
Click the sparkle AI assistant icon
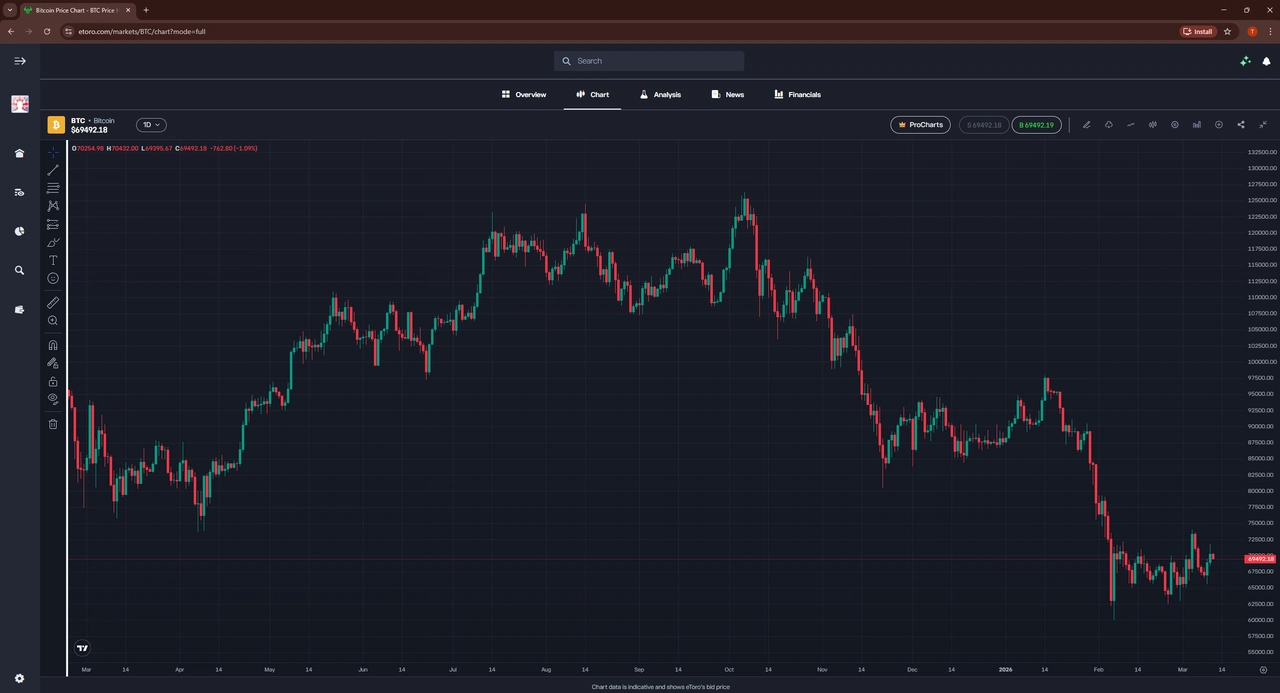point(1245,61)
